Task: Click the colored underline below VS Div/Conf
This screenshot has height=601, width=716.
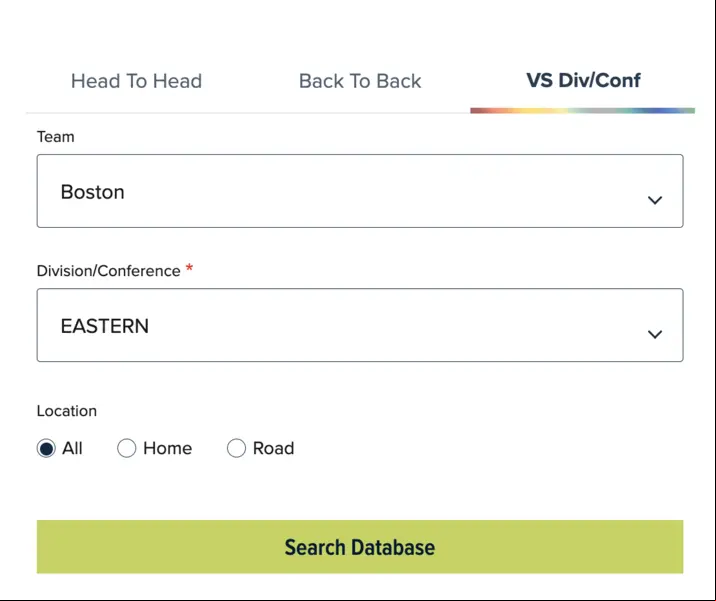Action: point(583,111)
